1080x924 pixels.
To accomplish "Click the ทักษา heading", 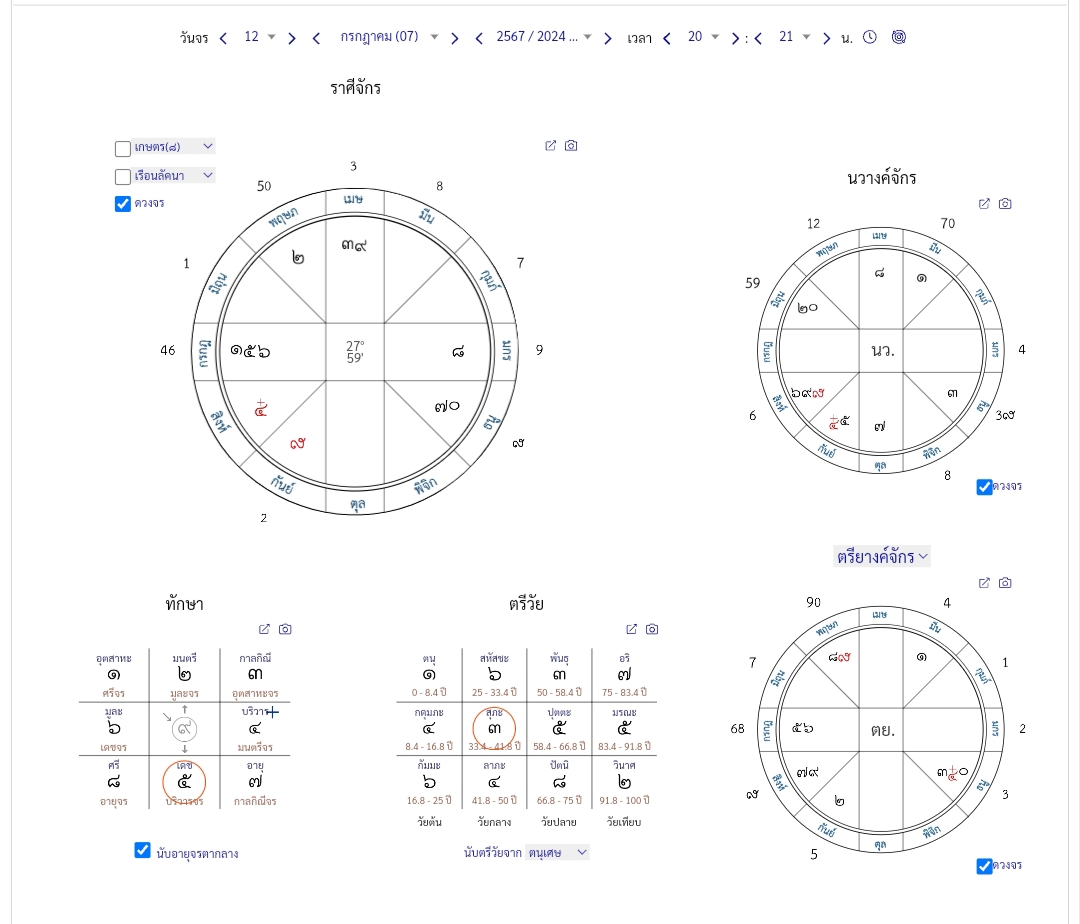I will point(184,604).
